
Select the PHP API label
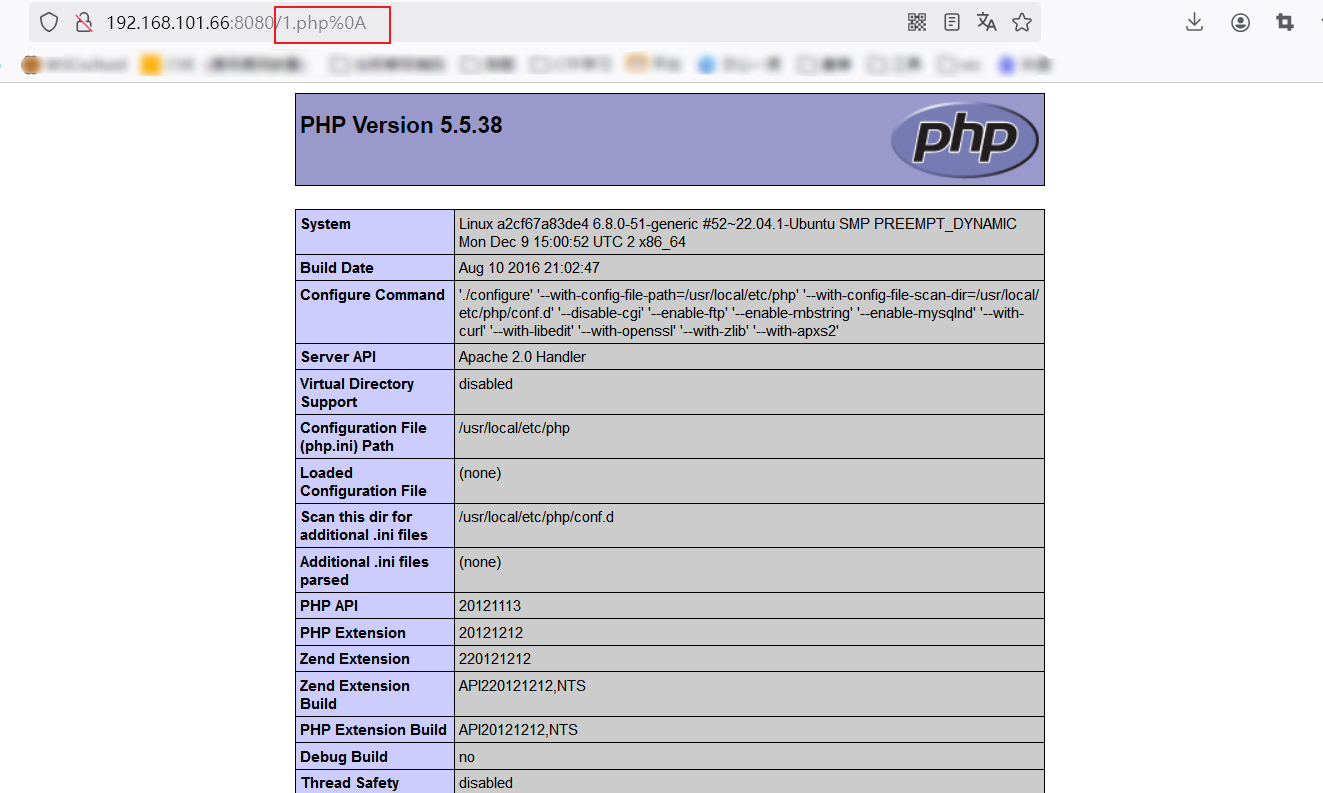click(x=329, y=606)
